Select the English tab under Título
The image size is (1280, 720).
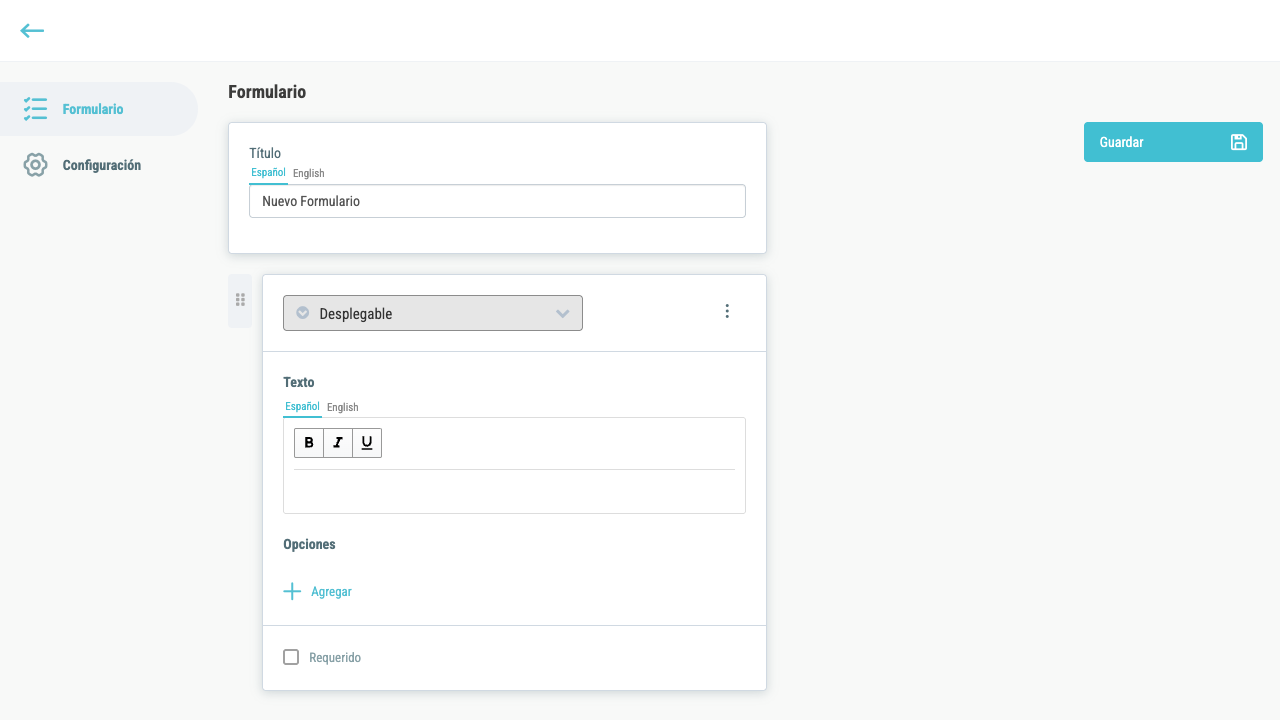pos(309,174)
